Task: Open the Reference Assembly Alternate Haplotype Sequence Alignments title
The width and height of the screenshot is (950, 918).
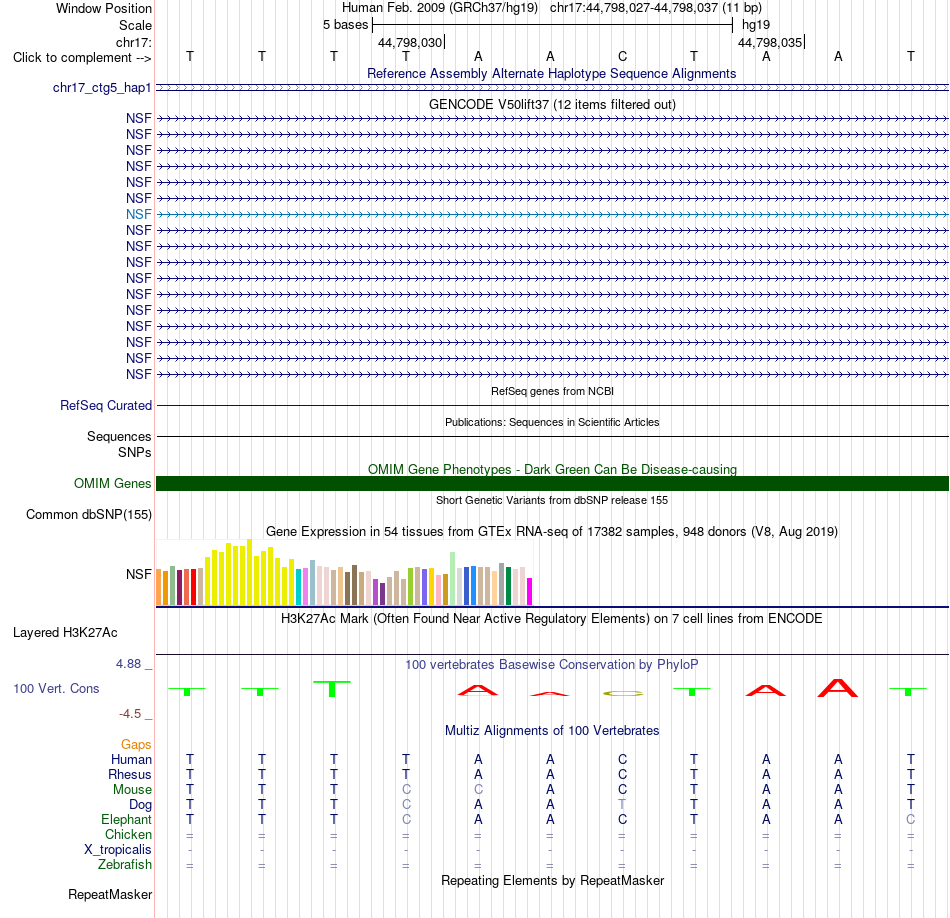Action: coord(551,73)
